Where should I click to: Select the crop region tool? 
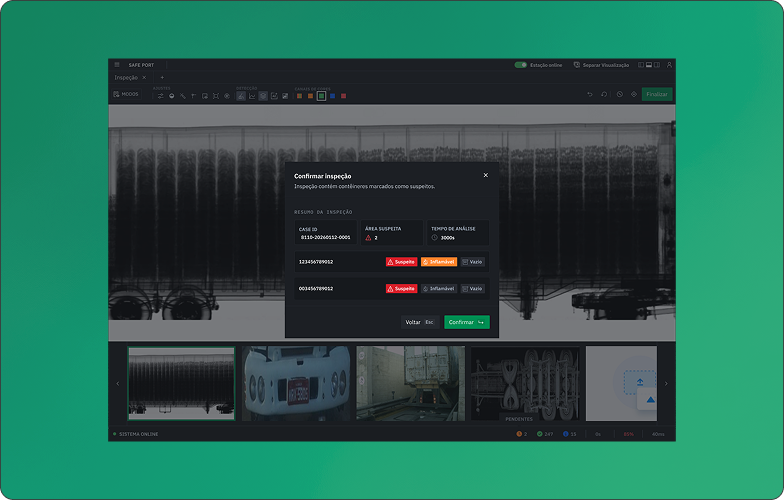[204, 96]
